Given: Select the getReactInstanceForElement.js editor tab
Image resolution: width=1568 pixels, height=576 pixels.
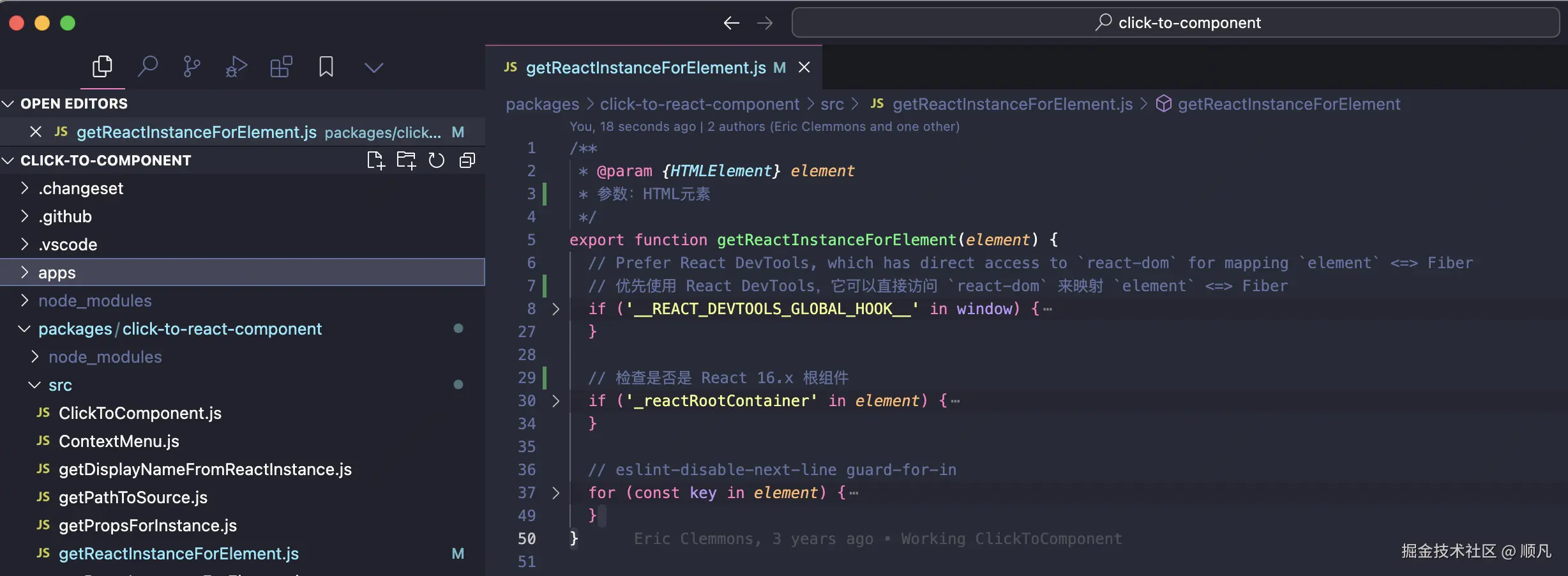Looking at the screenshot, I should [x=654, y=67].
